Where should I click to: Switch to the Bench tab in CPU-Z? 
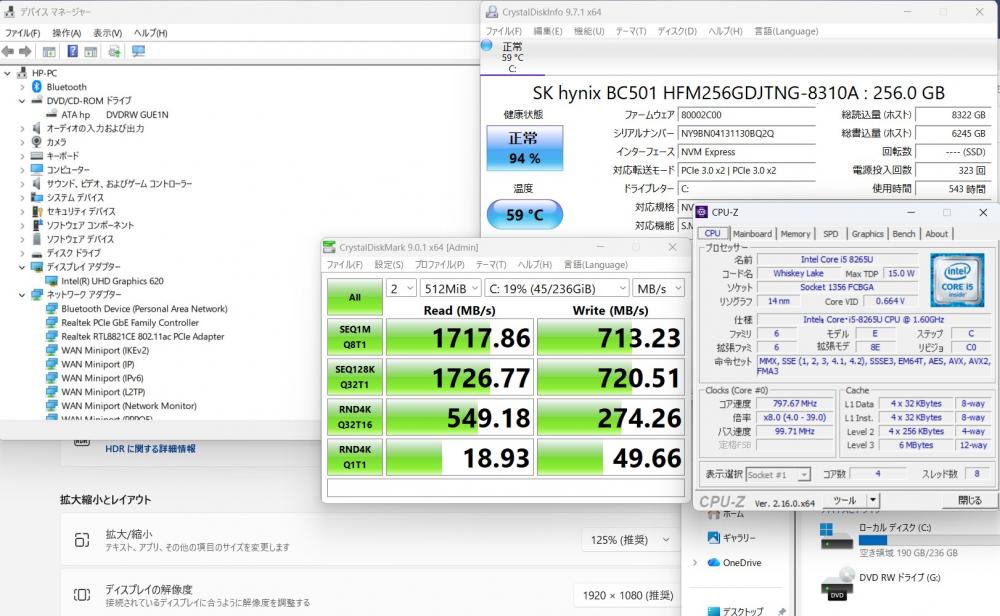pyautogui.click(x=904, y=234)
